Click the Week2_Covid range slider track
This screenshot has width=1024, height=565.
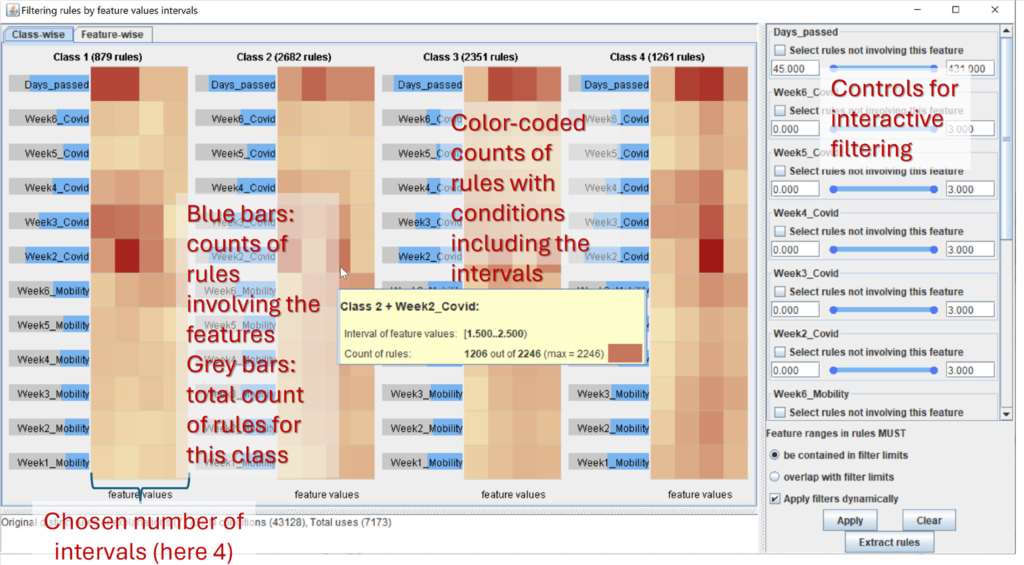[882, 370]
